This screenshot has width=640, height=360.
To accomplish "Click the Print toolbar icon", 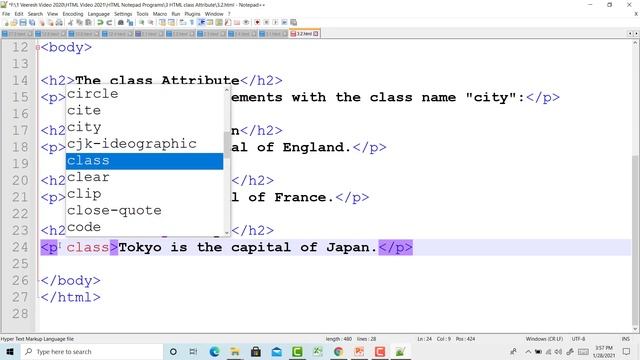I will pos(59,22).
